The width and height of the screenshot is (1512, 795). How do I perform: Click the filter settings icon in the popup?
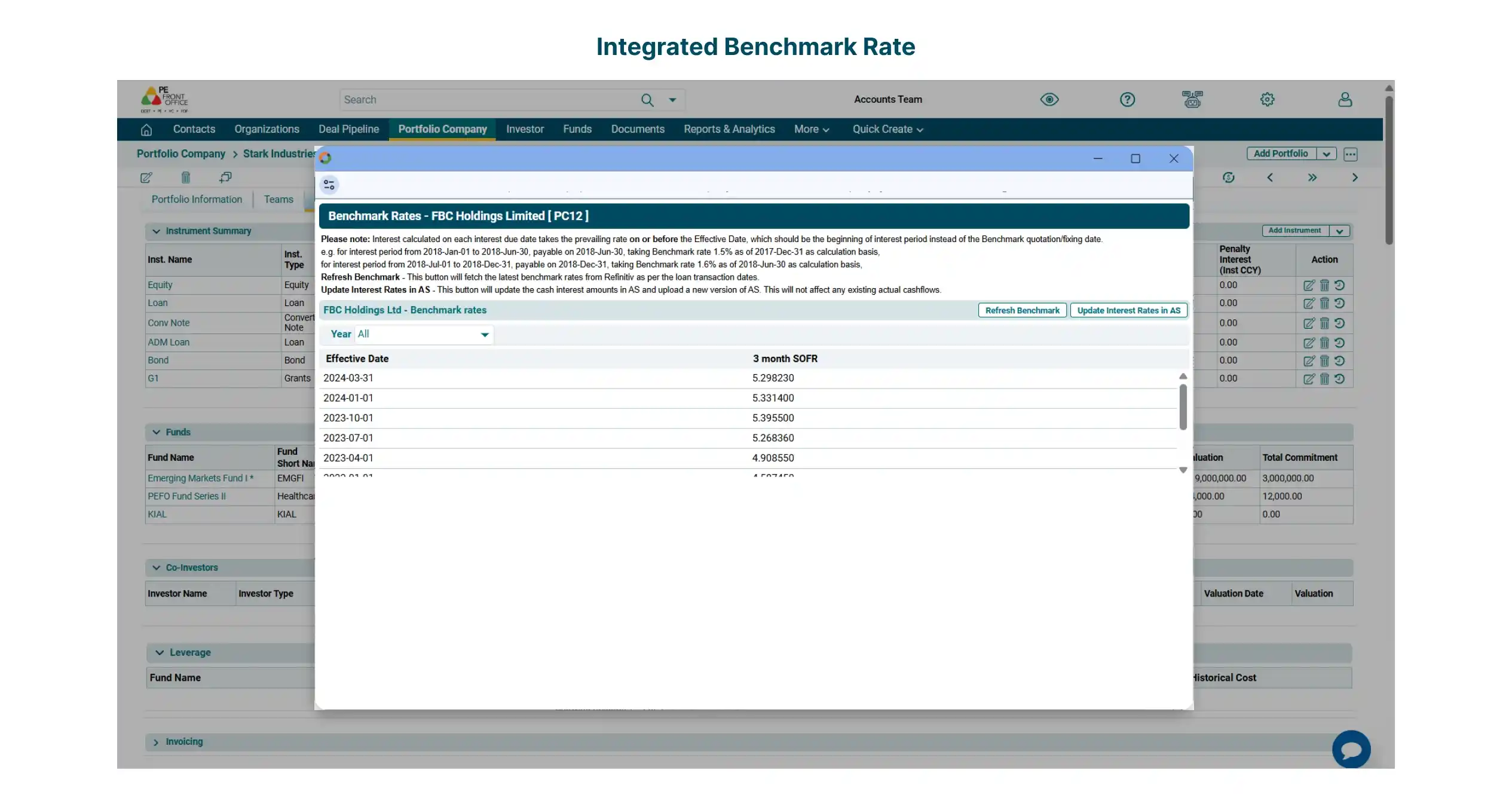329,185
